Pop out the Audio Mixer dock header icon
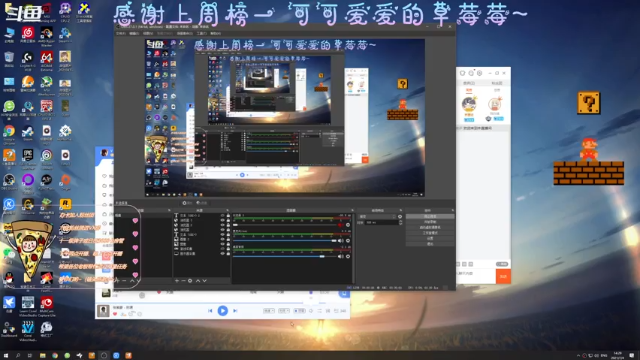 tap(352, 210)
